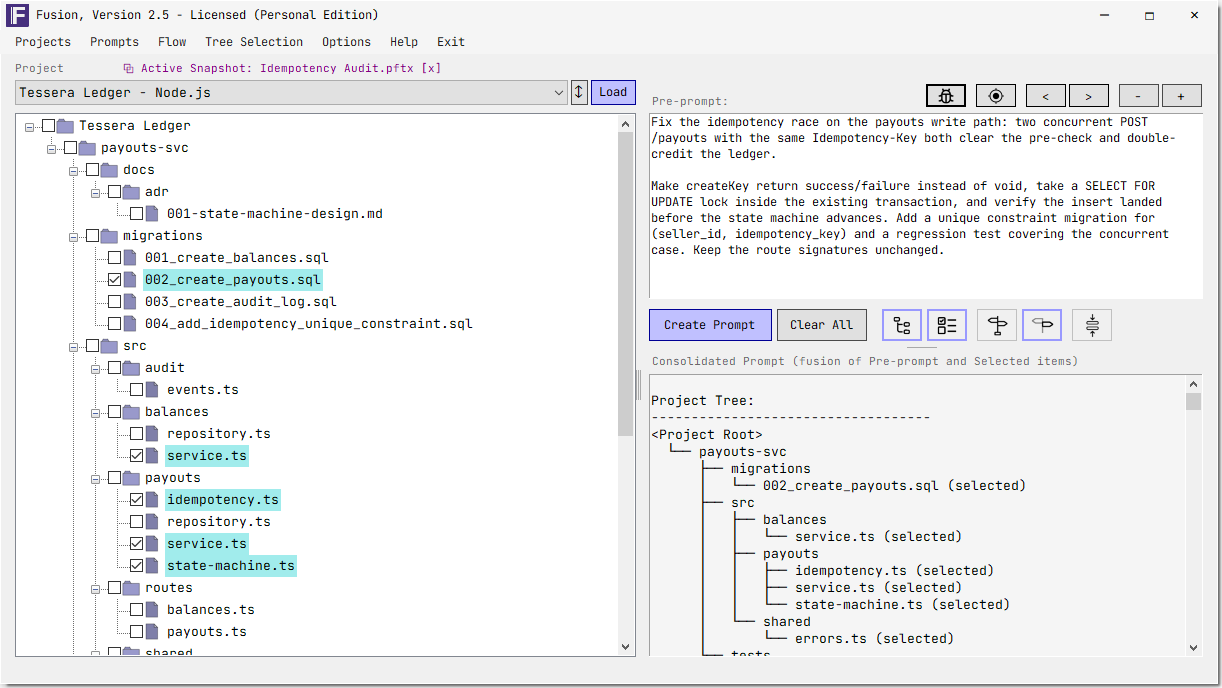Check the 003_create_audit_log.sql checkbox
Image resolution: width=1222 pixels, height=688 pixels.
(114, 302)
